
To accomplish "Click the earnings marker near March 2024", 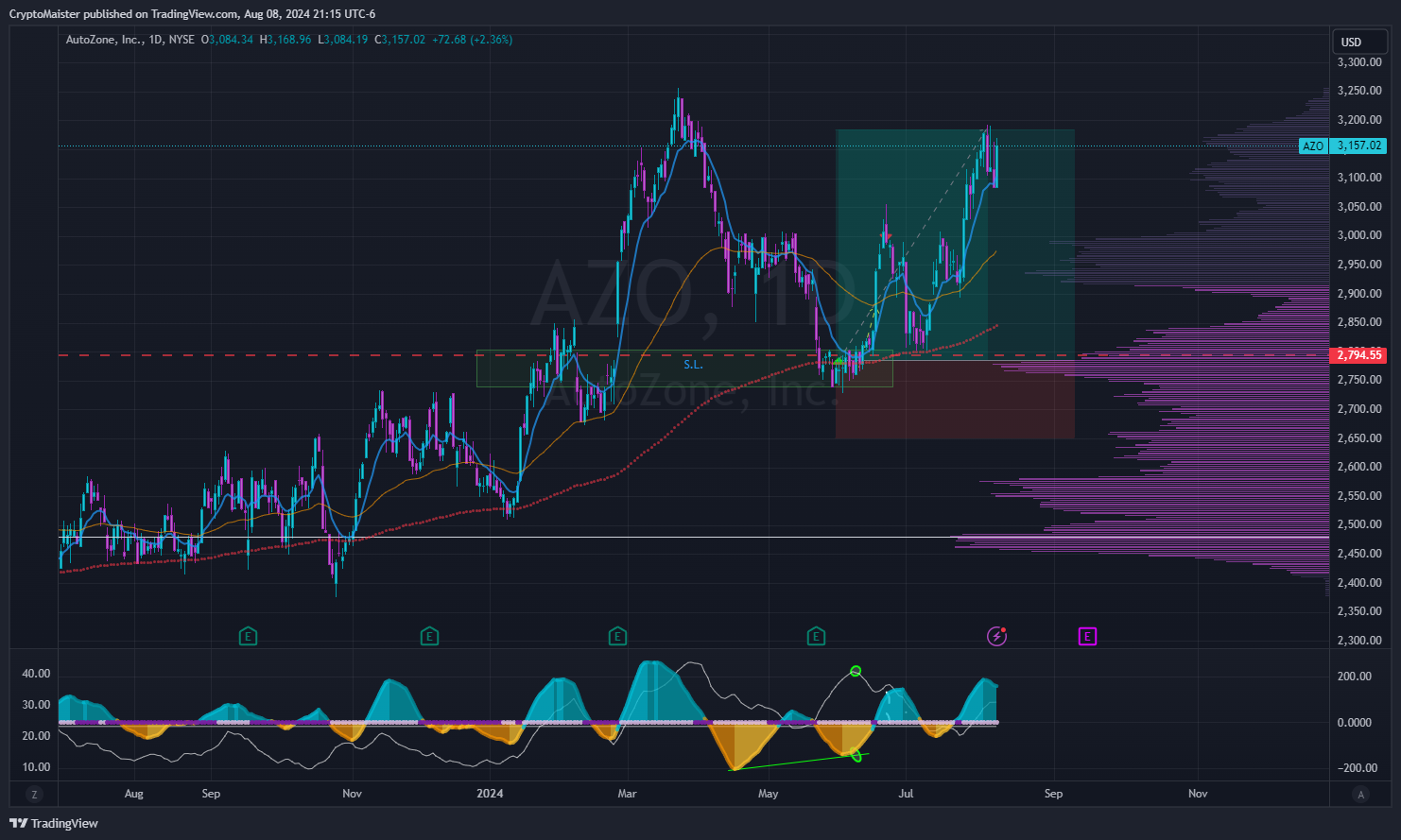I will [x=617, y=637].
